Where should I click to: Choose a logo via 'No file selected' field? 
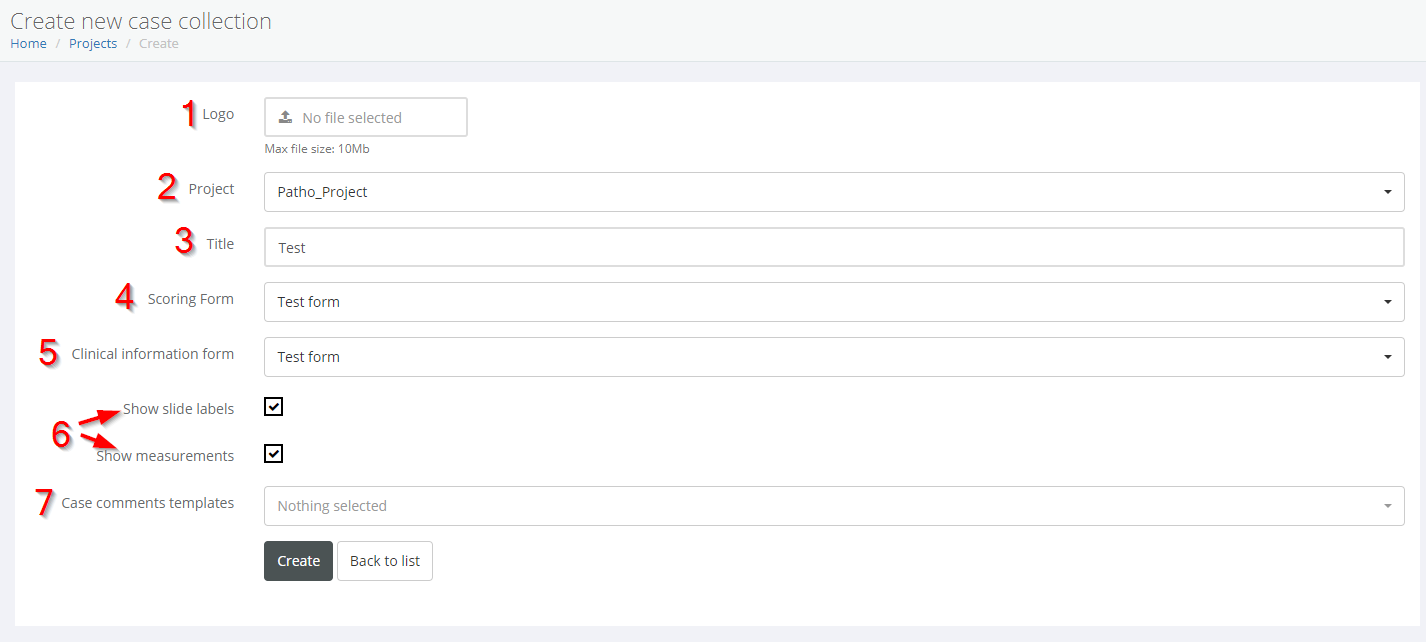point(366,117)
